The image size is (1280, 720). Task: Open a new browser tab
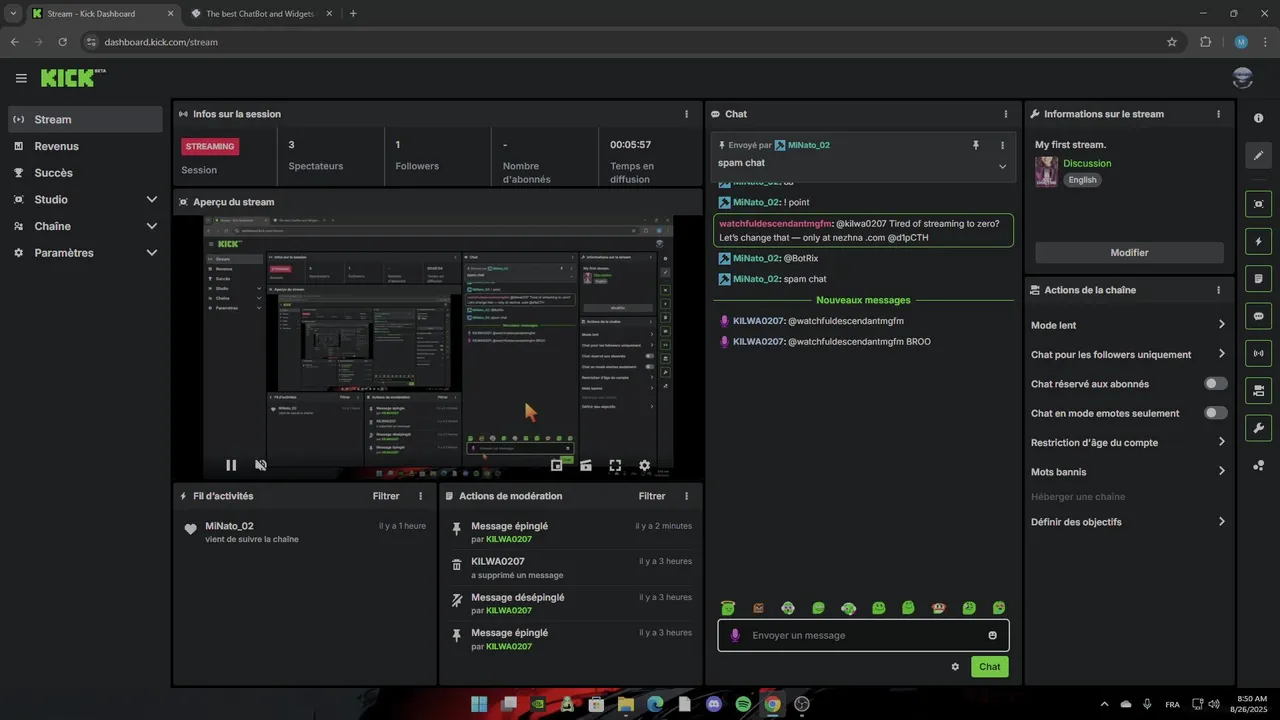tap(353, 14)
